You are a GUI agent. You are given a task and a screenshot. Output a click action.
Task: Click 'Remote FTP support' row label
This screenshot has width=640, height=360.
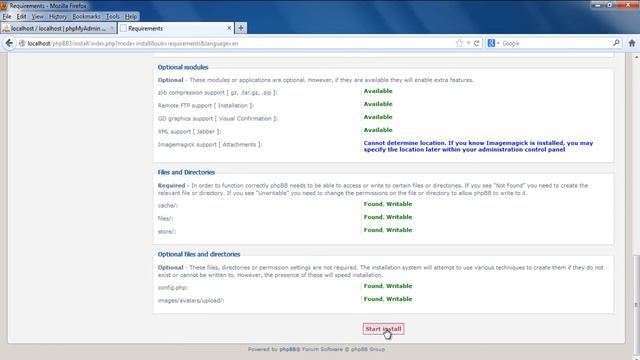206,105
